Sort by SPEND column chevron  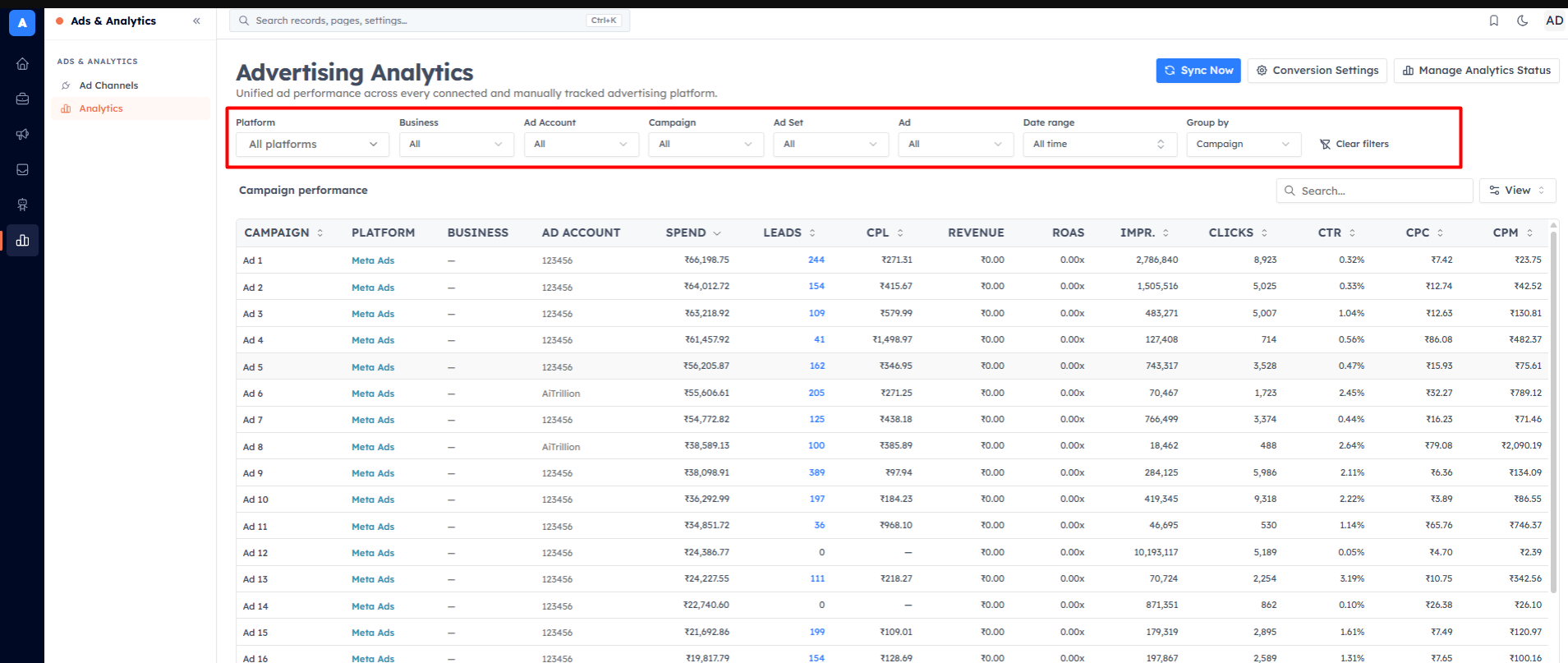click(717, 233)
